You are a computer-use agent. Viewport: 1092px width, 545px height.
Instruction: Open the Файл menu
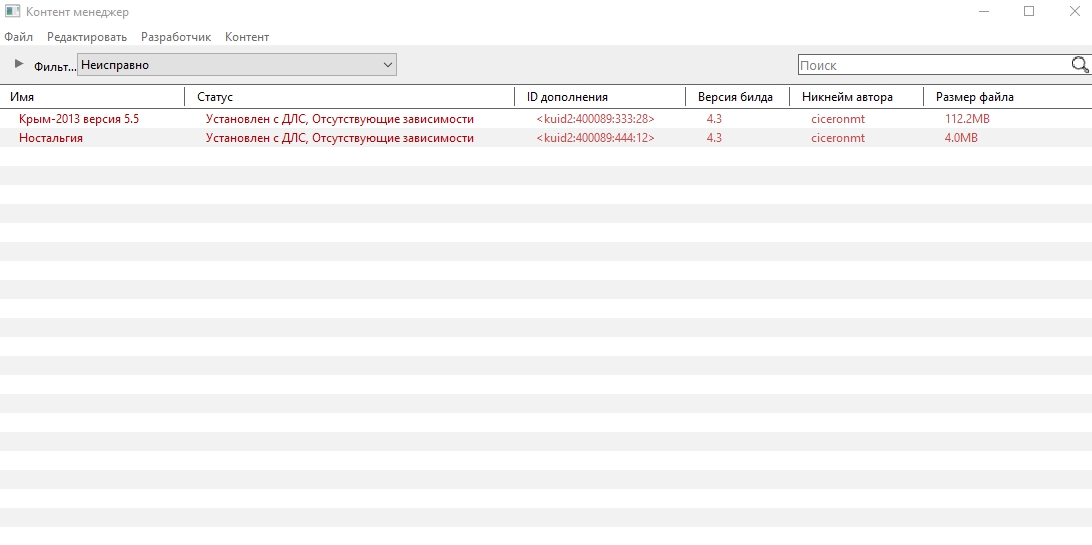coord(18,37)
